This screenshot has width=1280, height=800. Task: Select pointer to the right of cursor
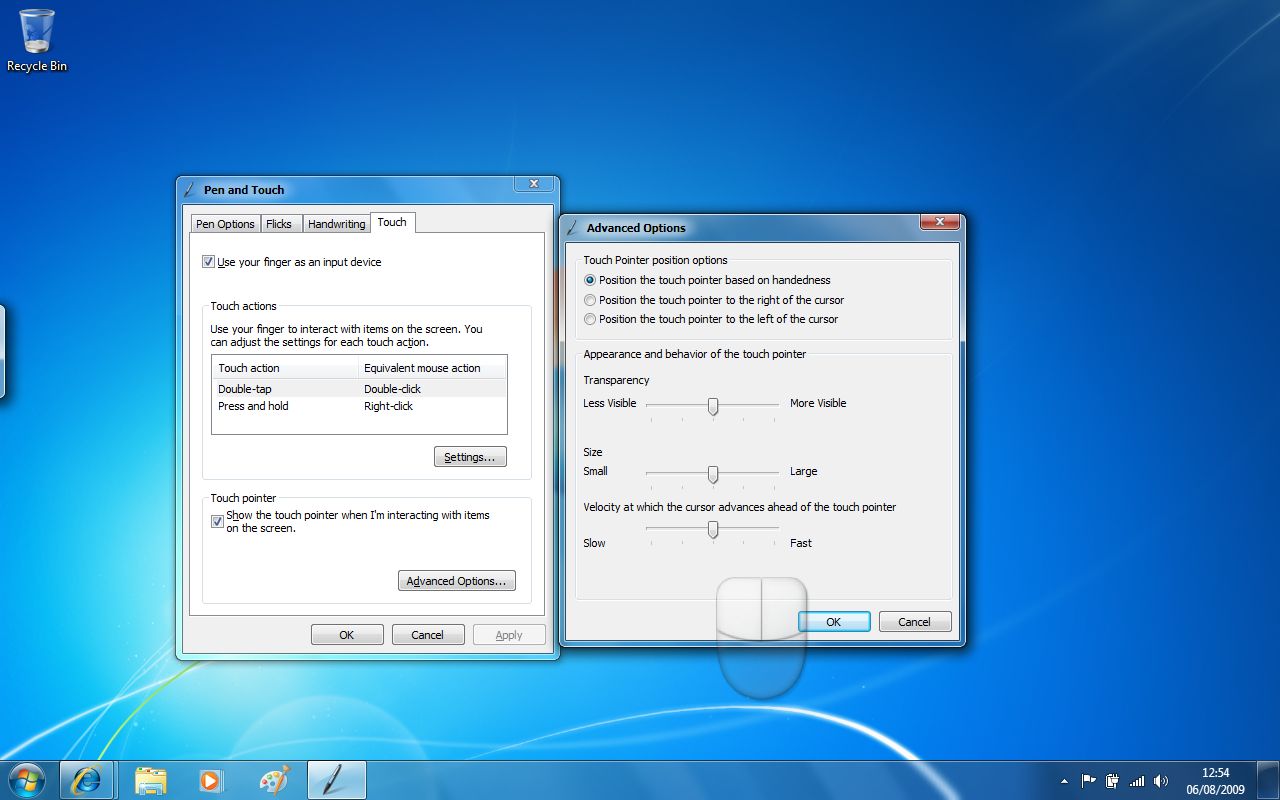(590, 300)
